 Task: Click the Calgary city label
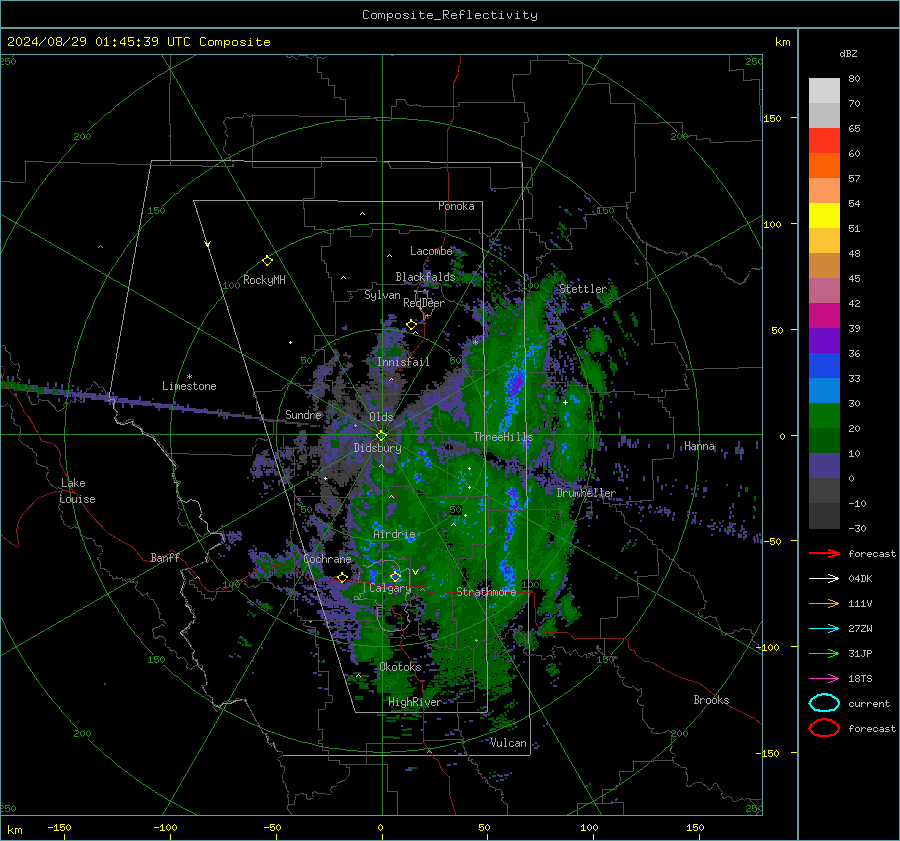390,588
